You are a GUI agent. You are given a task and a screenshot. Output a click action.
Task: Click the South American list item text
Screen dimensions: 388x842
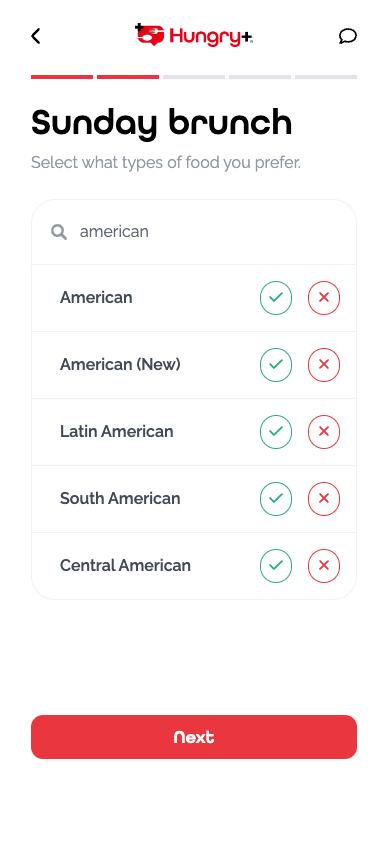click(x=120, y=498)
